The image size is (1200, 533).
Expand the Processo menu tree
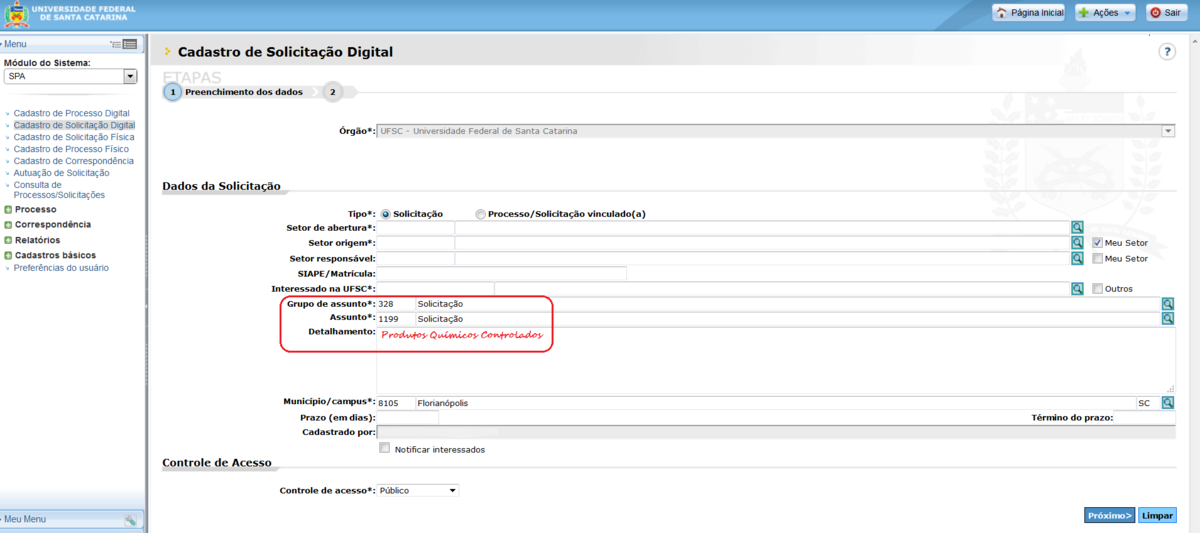[8, 210]
